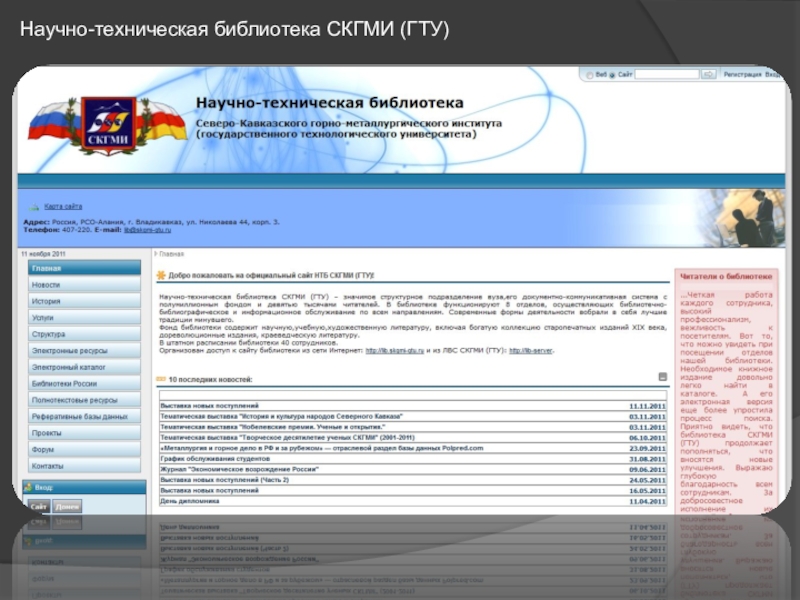Click the search input field
This screenshot has width=800, height=600.
[x=666, y=74]
